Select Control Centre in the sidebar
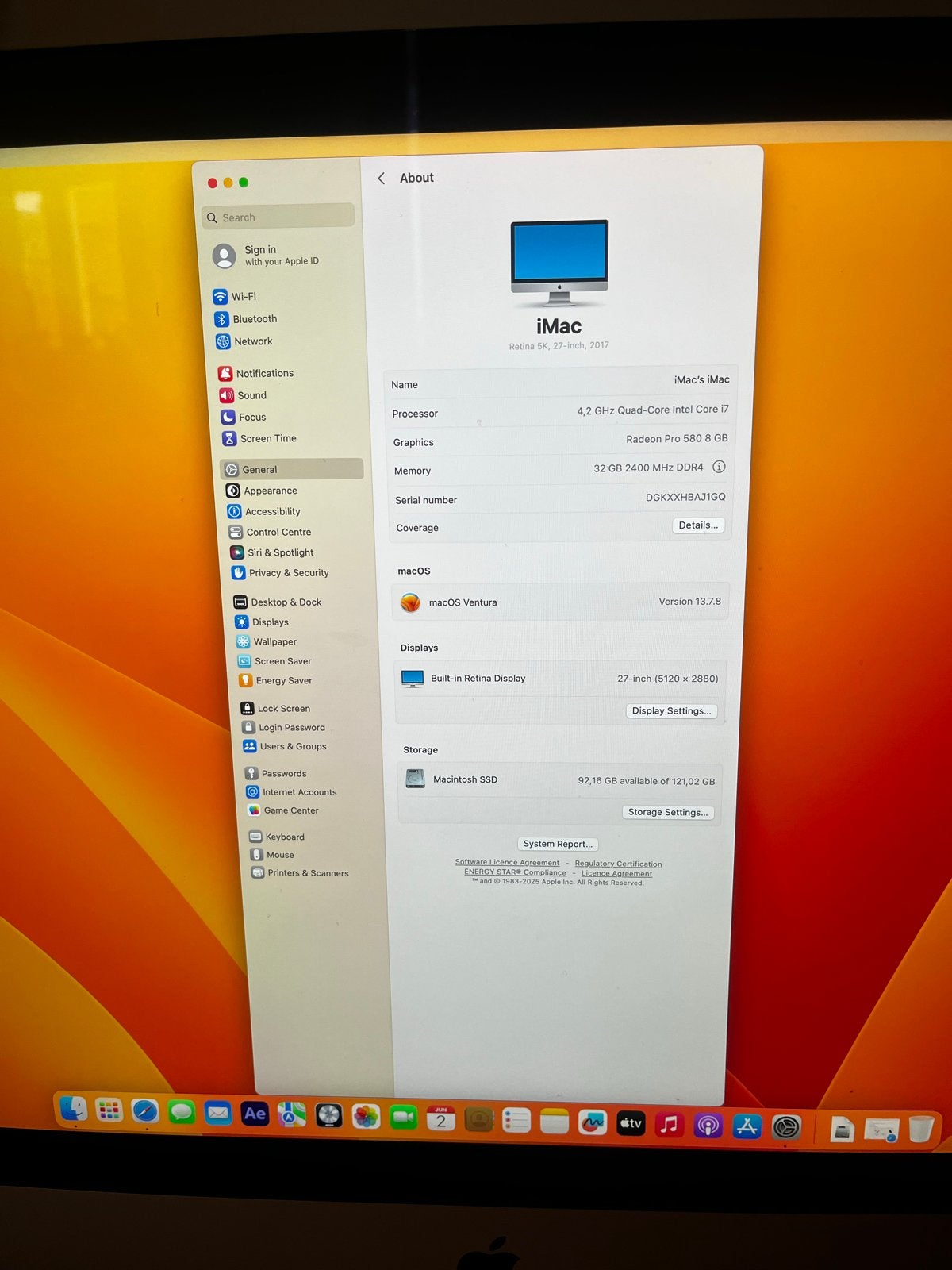Viewport: 952px width, 1270px height. pyautogui.click(x=271, y=532)
